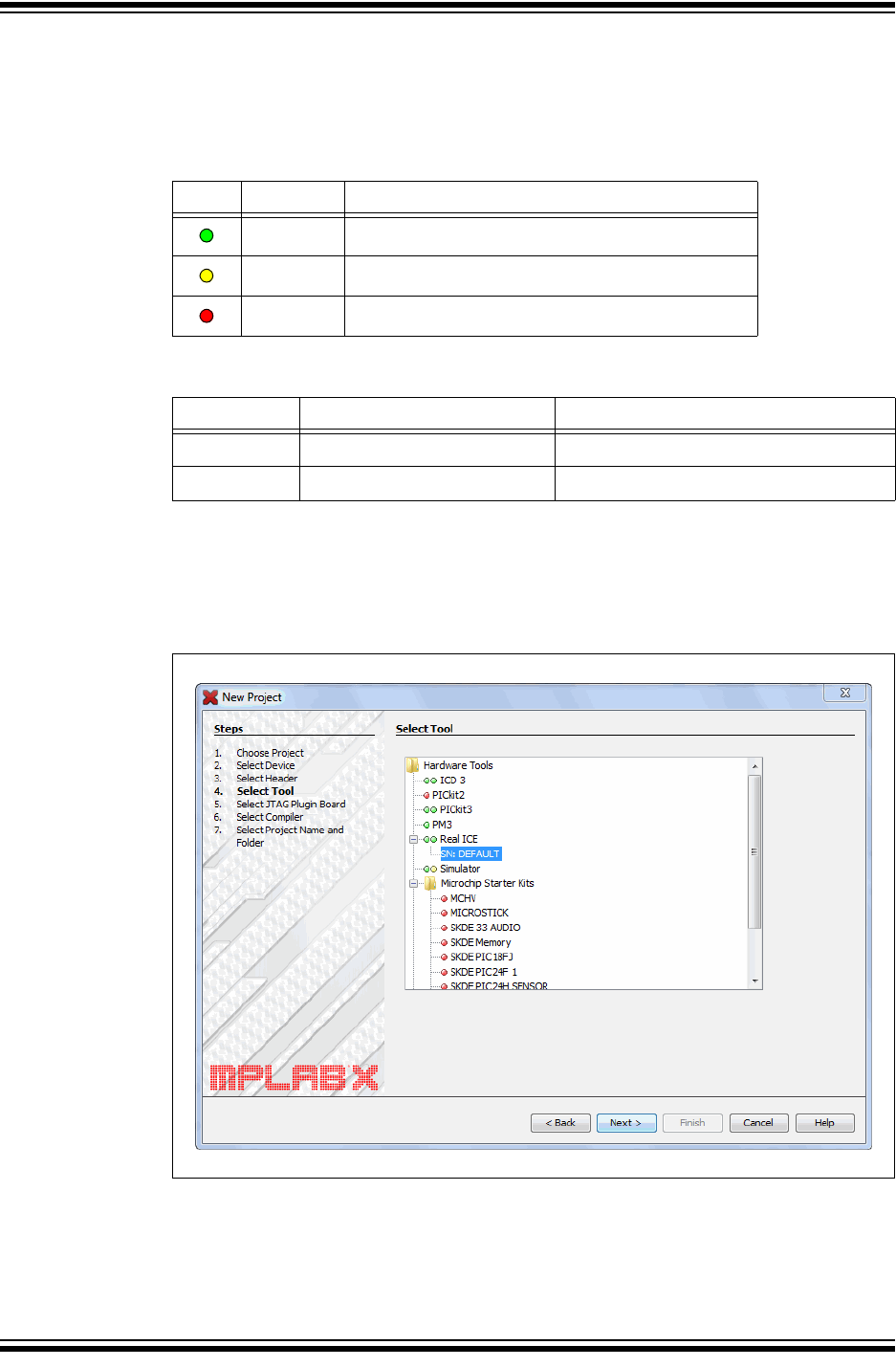Viewport: 896px width, 1367px height.
Task: Click the green-yellow circles beside Simulator
Action: tap(430, 869)
